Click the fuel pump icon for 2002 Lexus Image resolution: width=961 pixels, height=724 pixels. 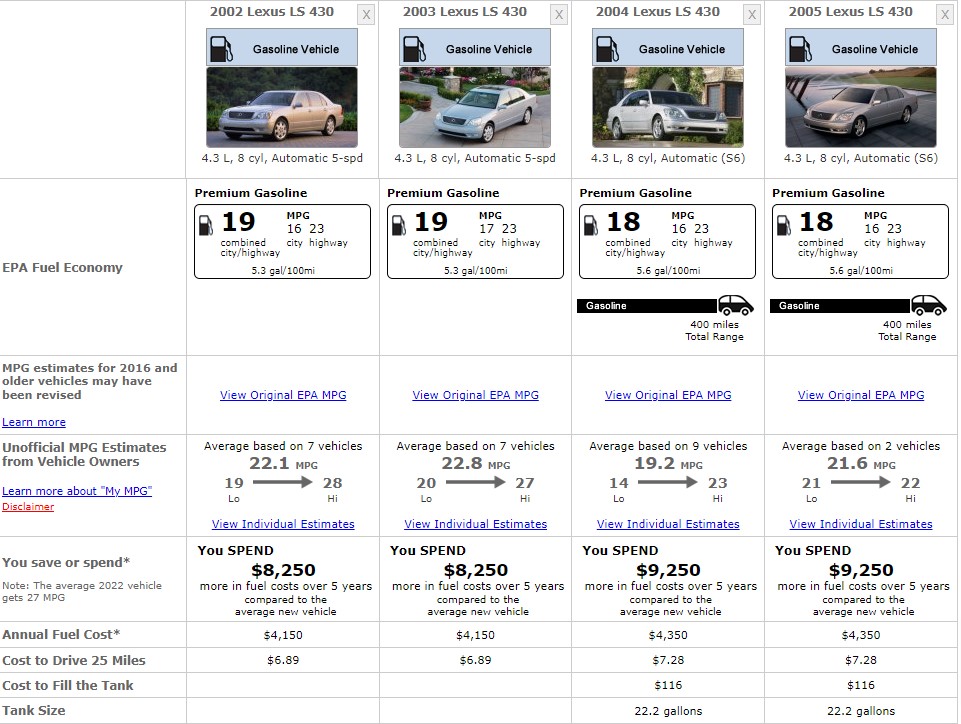coord(221,49)
